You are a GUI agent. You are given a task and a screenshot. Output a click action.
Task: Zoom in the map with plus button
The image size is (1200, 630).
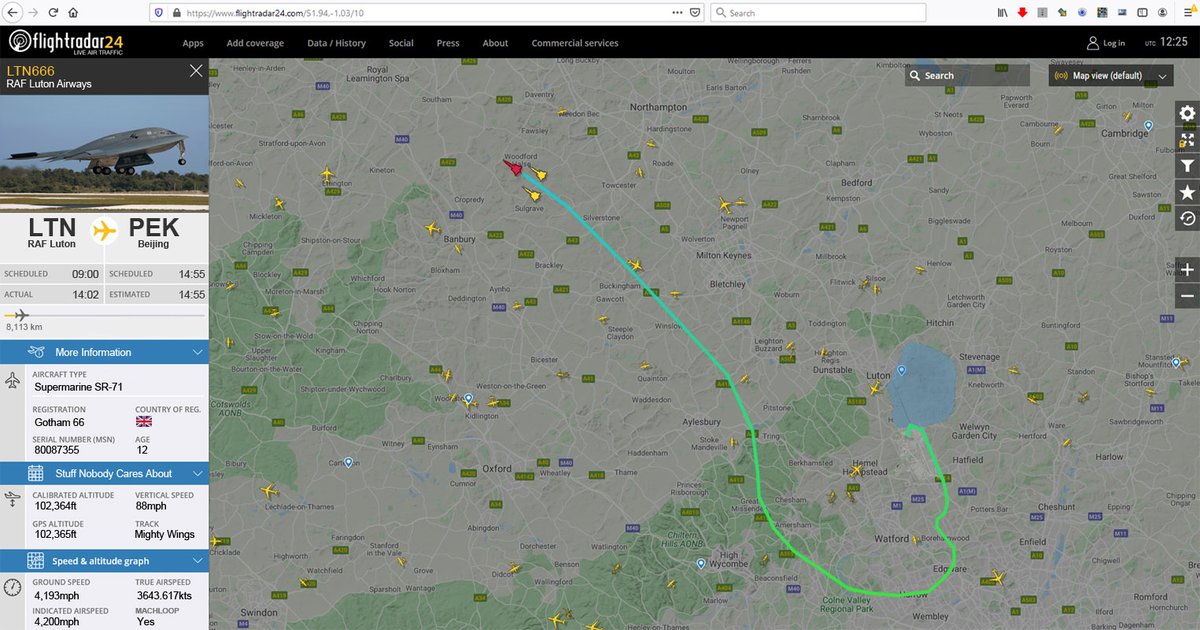(1187, 270)
